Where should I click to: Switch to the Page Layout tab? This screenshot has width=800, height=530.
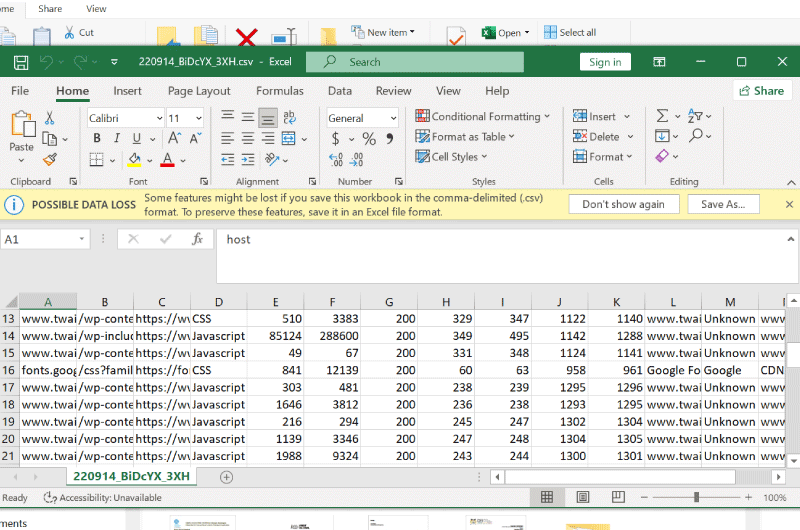point(199,91)
